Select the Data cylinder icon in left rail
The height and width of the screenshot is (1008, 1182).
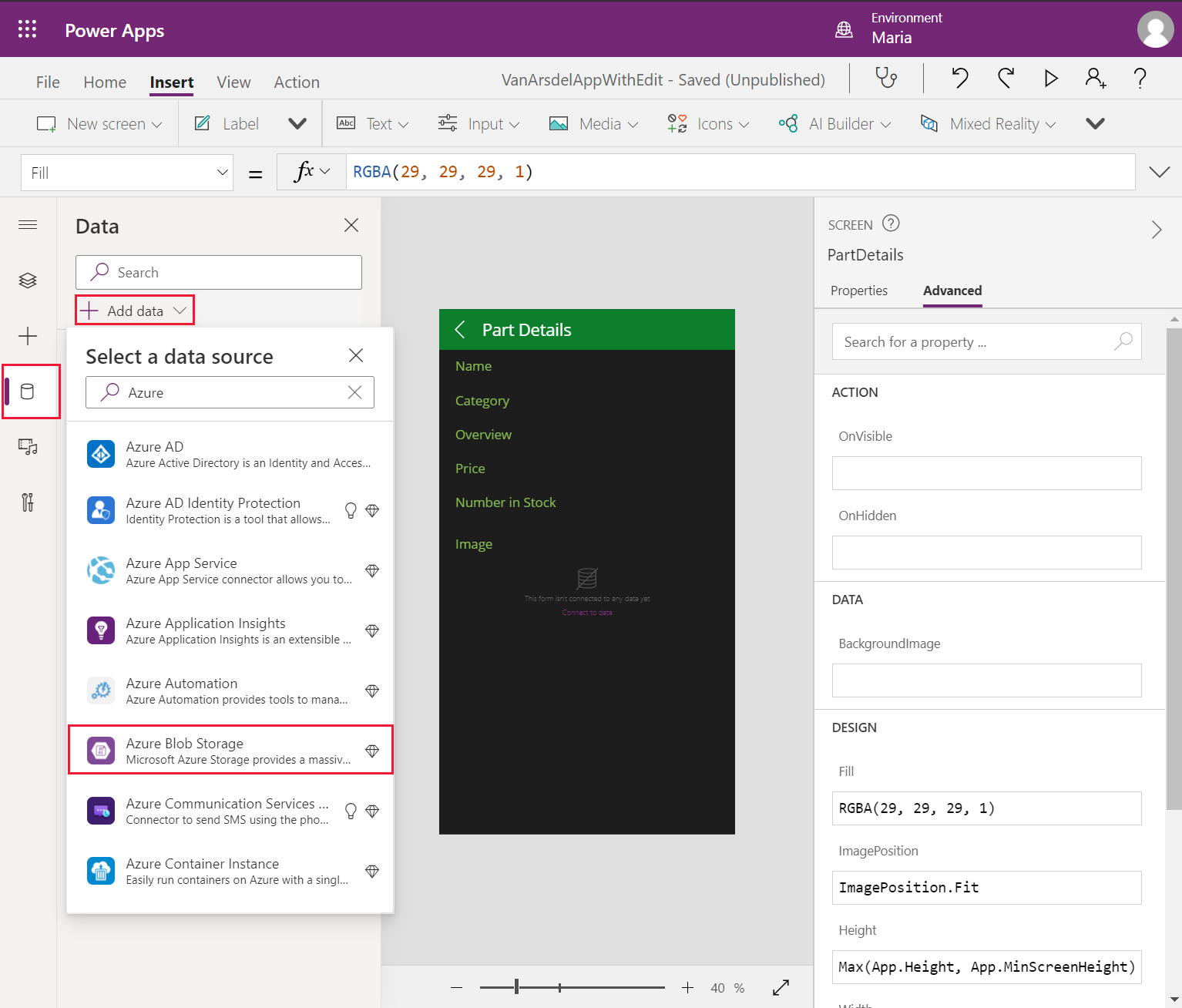[x=28, y=391]
